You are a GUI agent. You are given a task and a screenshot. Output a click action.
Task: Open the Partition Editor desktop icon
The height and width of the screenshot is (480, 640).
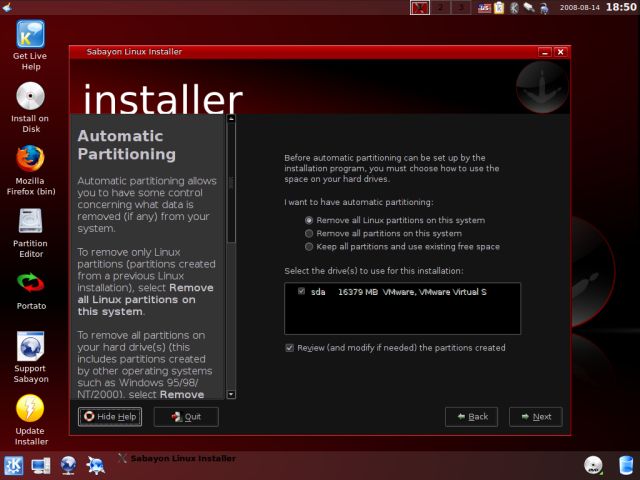pos(30,222)
